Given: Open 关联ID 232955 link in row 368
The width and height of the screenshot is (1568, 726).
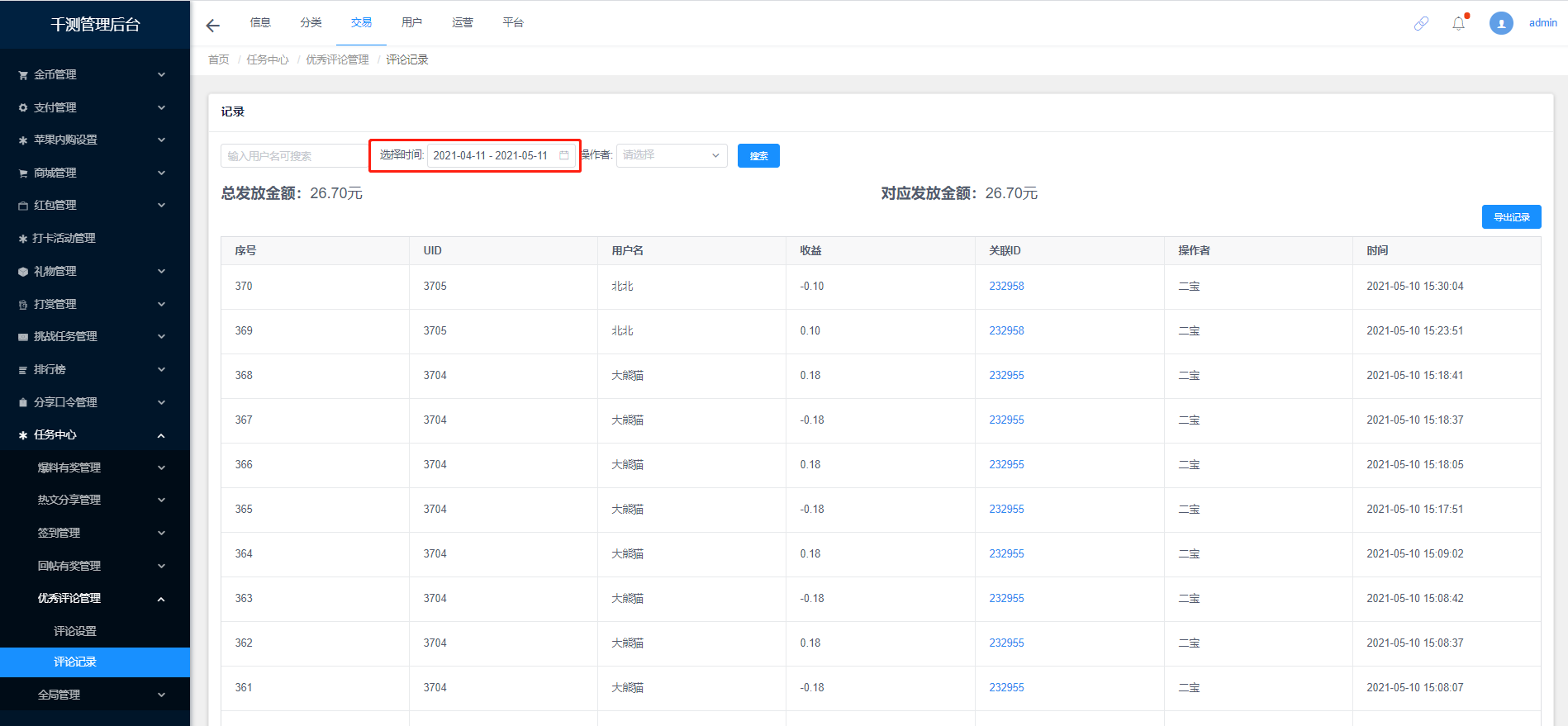Looking at the screenshot, I should coord(1006,375).
